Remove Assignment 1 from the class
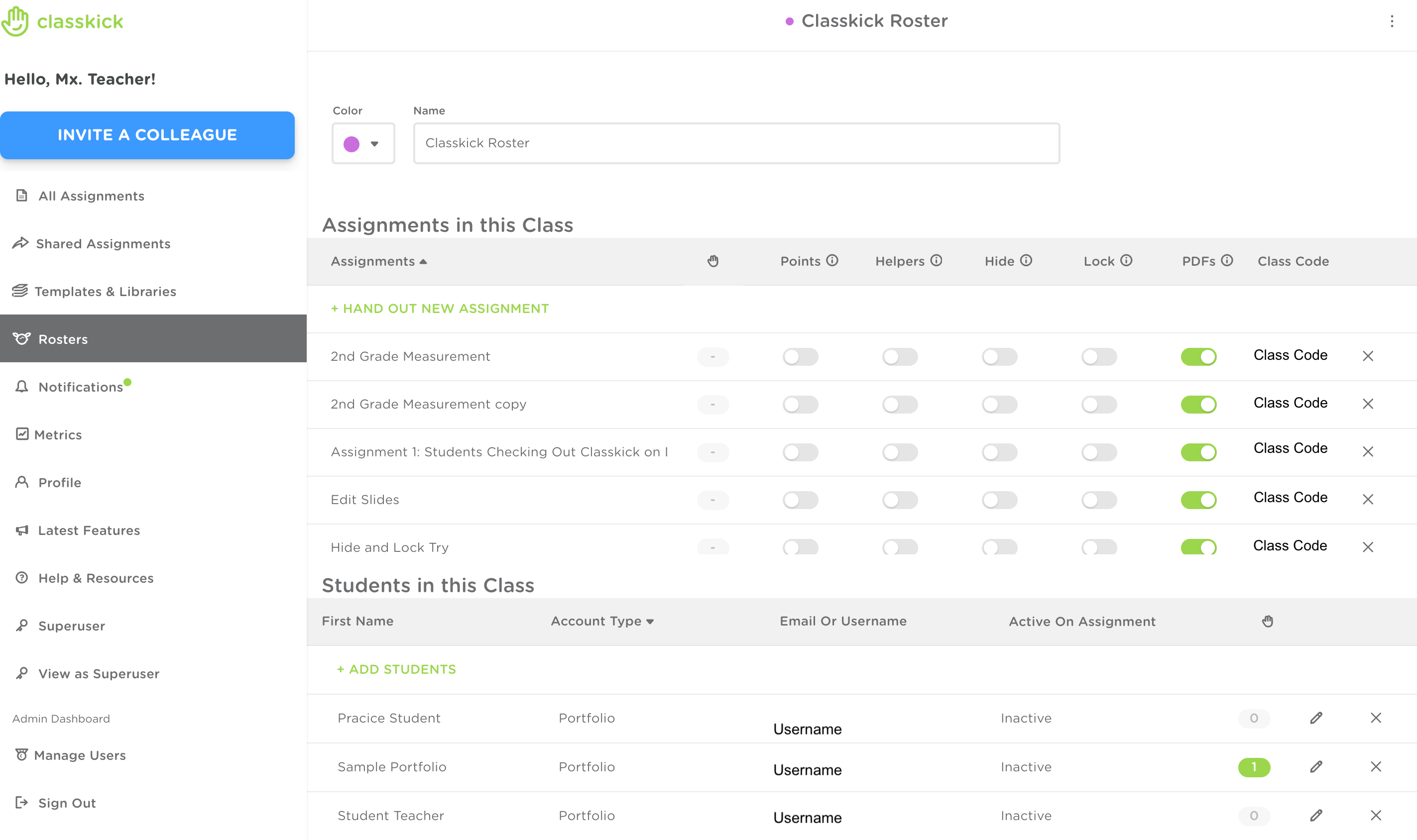Image resolution: width=1417 pixels, height=840 pixels. [x=1368, y=452]
